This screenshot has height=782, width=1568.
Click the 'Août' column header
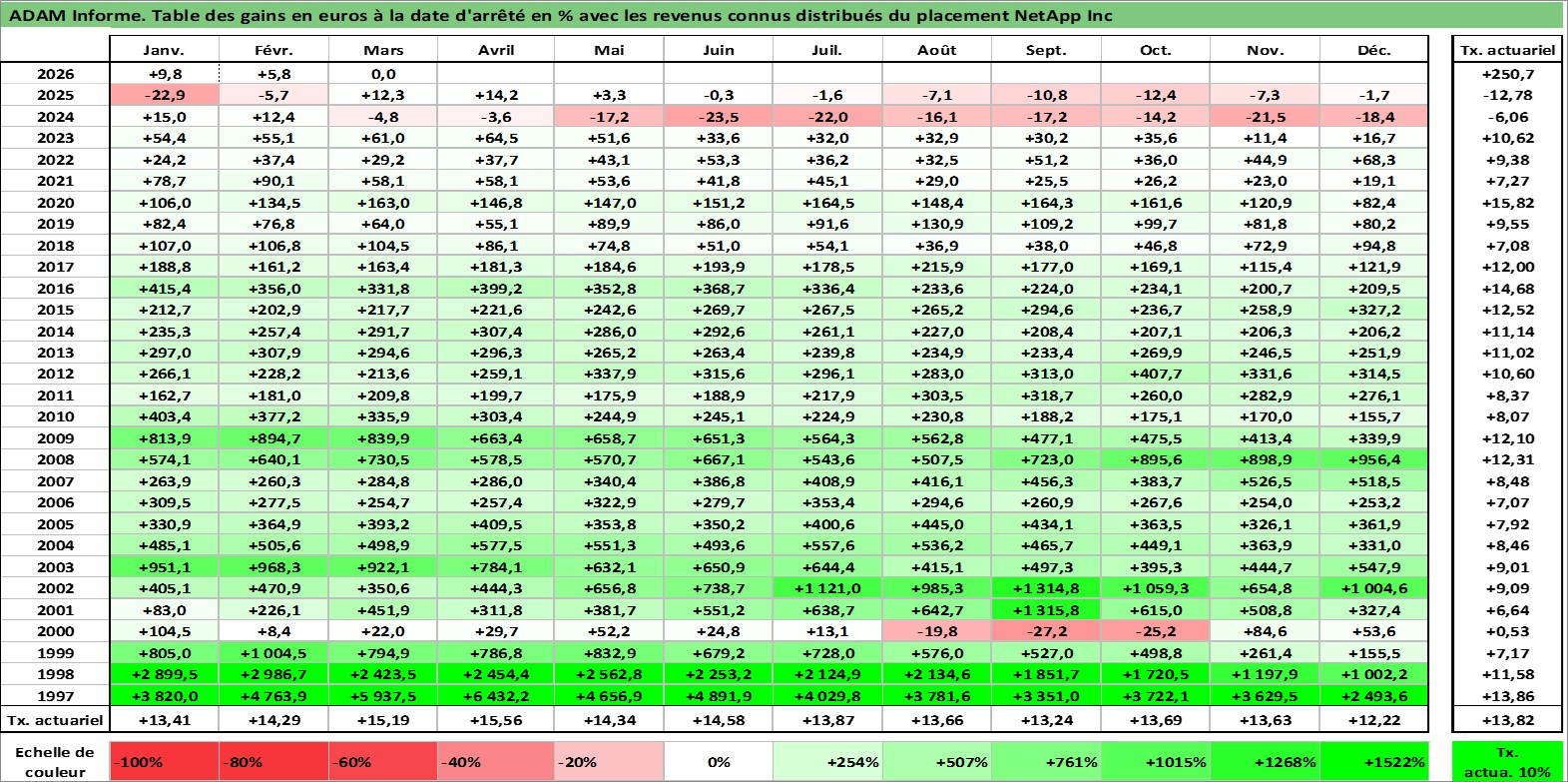(x=937, y=50)
